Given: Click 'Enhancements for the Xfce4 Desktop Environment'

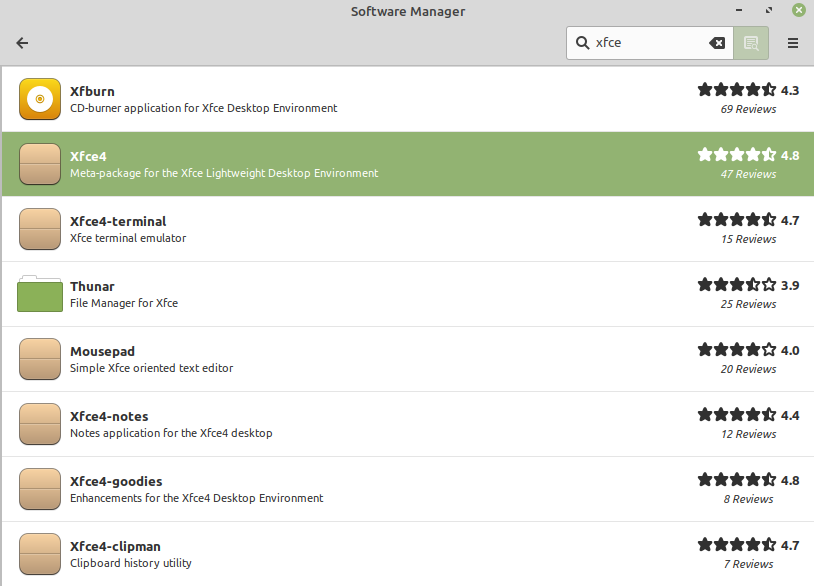Looking at the screenshot, I should tap(197, 498).
